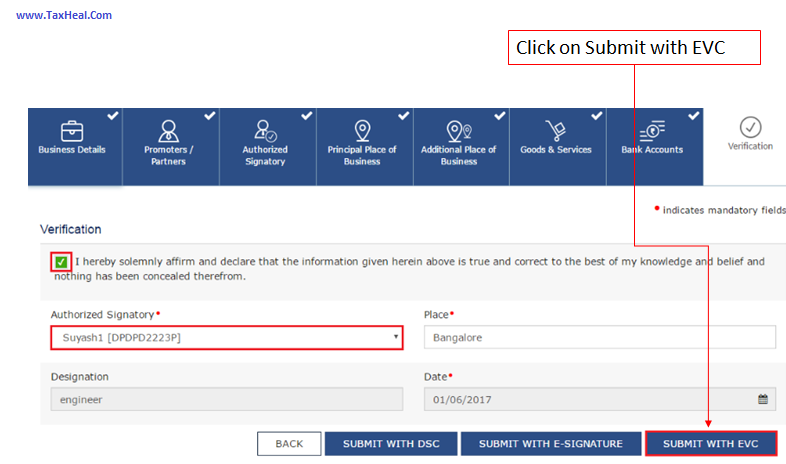
Task: Click the Bank Accounts icon
Action: coord(651,130)
